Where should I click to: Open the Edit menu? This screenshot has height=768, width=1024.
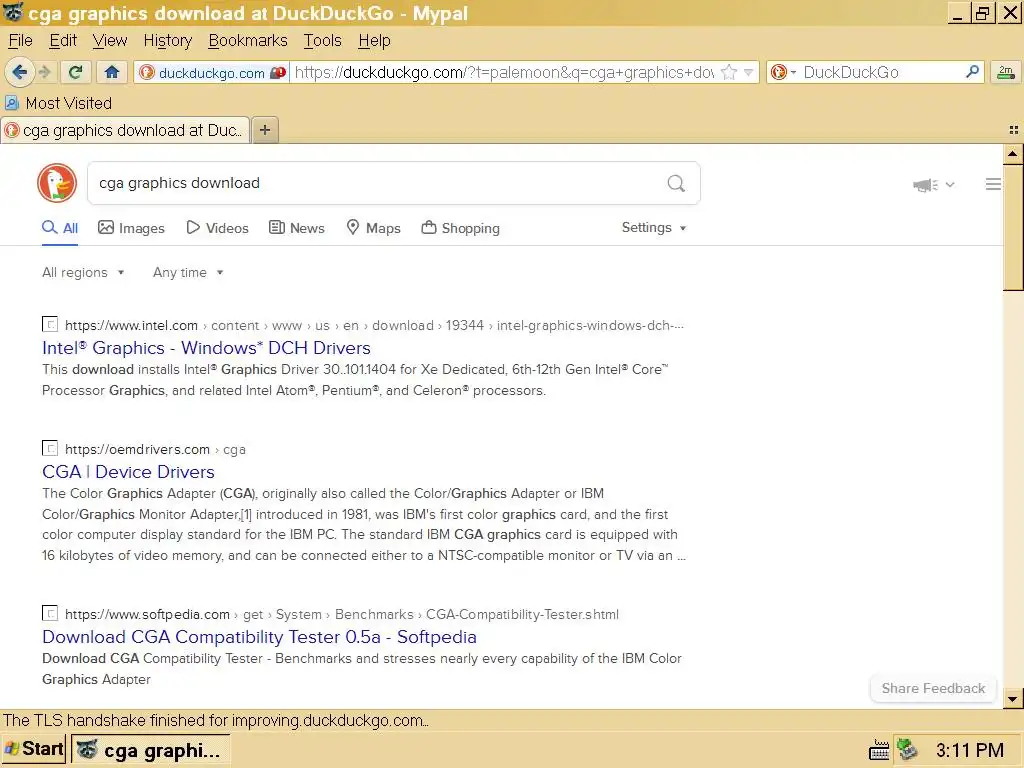pyautogui.click(x=63, y=40)
